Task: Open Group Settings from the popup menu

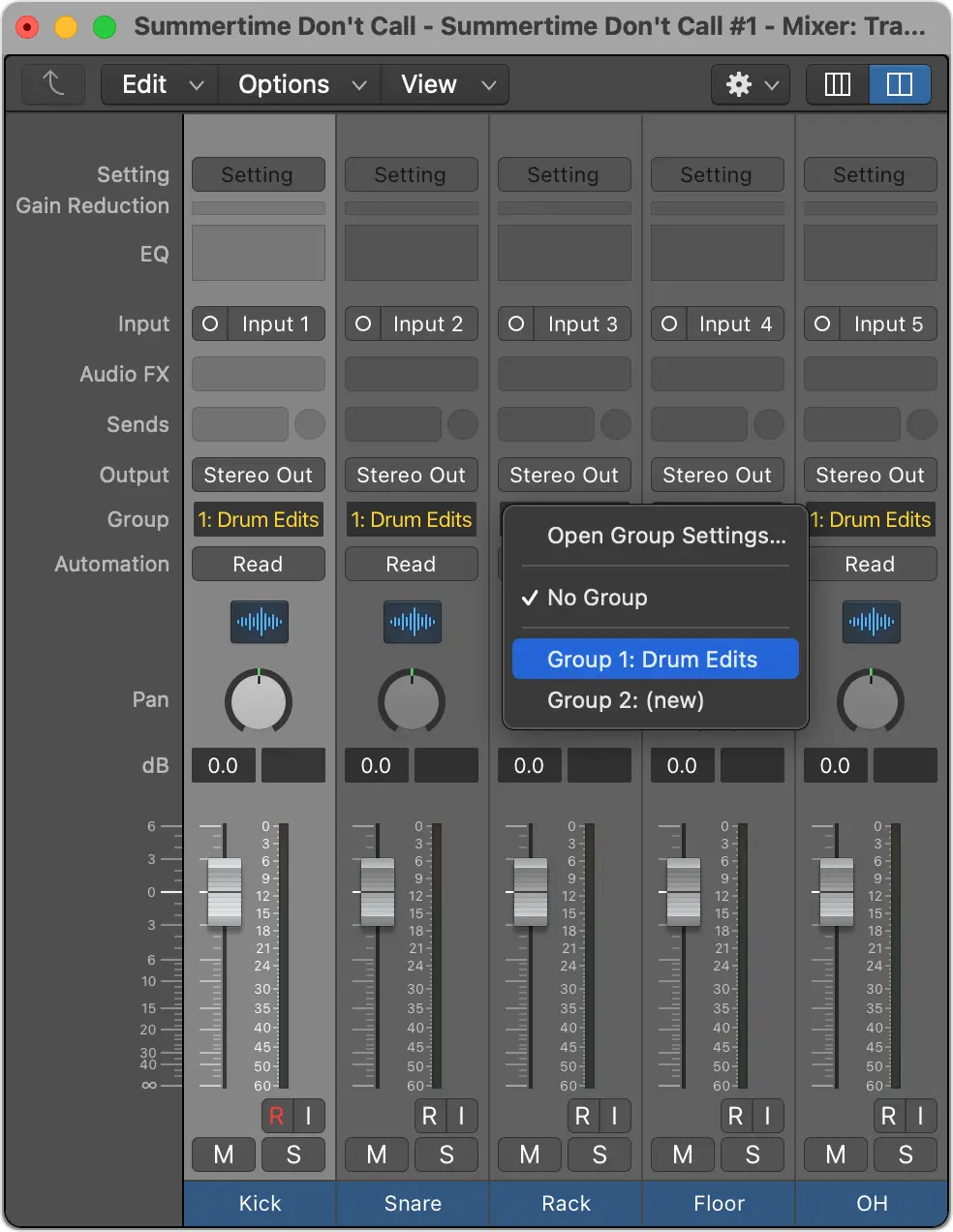Action: click(x=666, y=536)
